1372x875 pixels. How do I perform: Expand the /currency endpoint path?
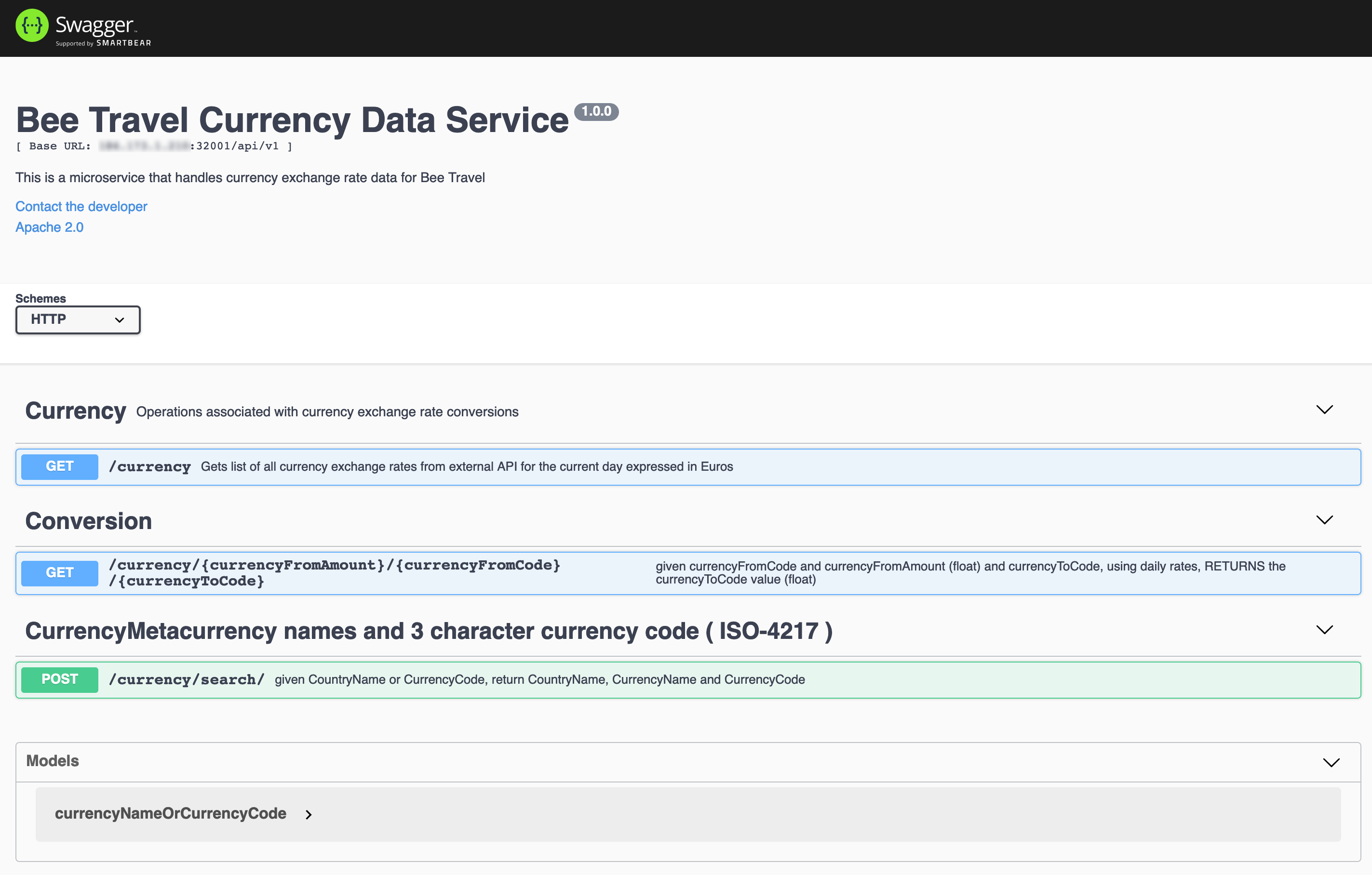149,467
